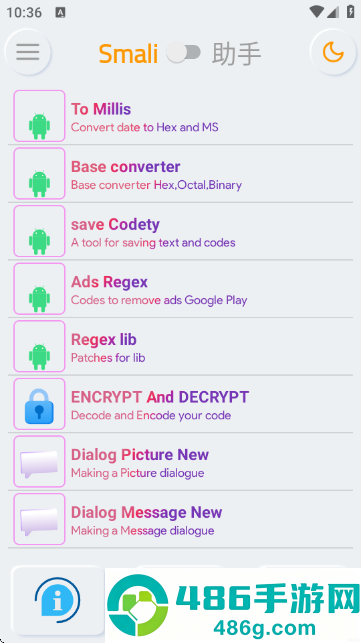
Task: Select ENCRYPT And DECRYPT title
Action: pyautogui.click(x=160, y=397)
